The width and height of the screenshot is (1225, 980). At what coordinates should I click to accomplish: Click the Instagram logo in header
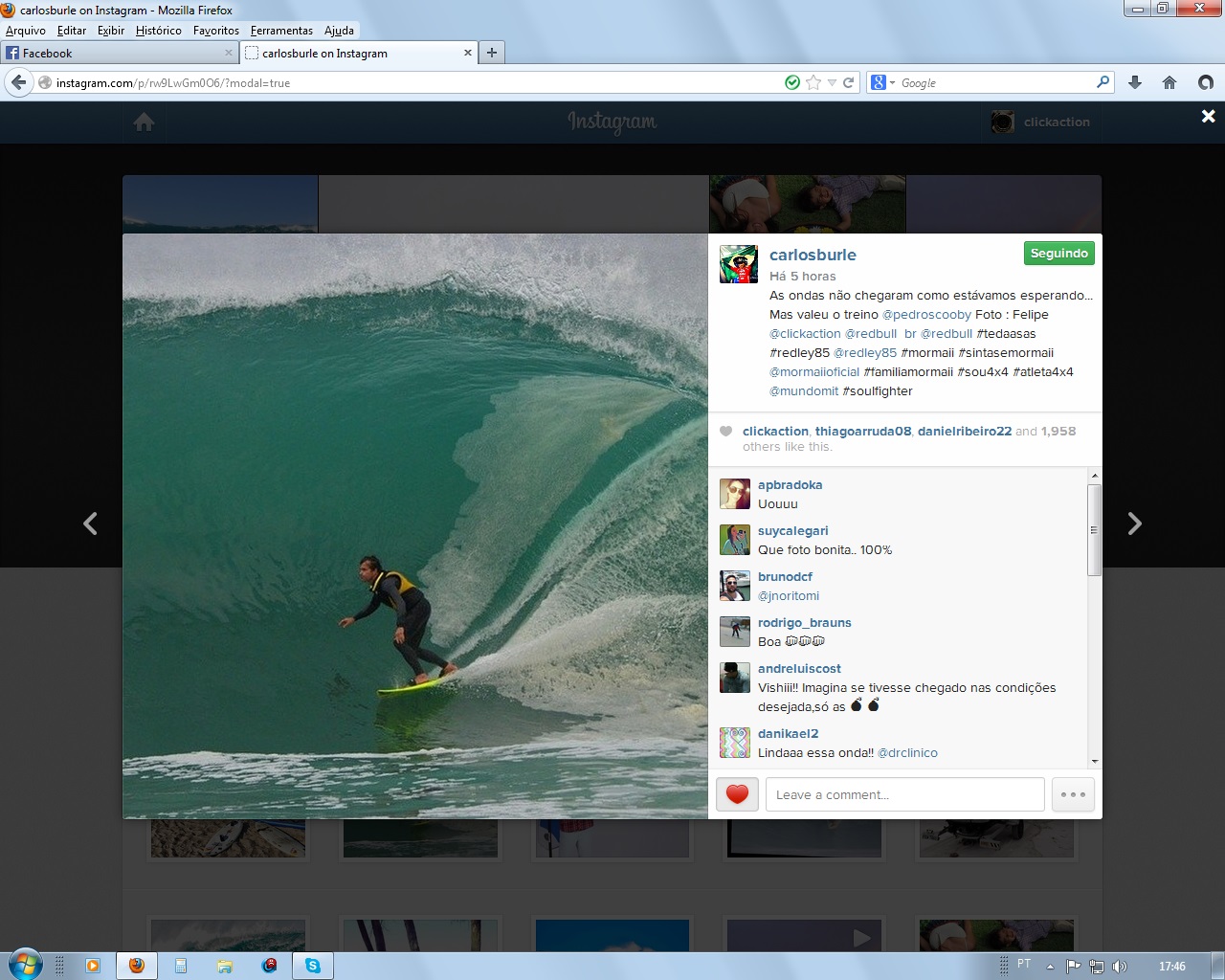click(612, 122)
